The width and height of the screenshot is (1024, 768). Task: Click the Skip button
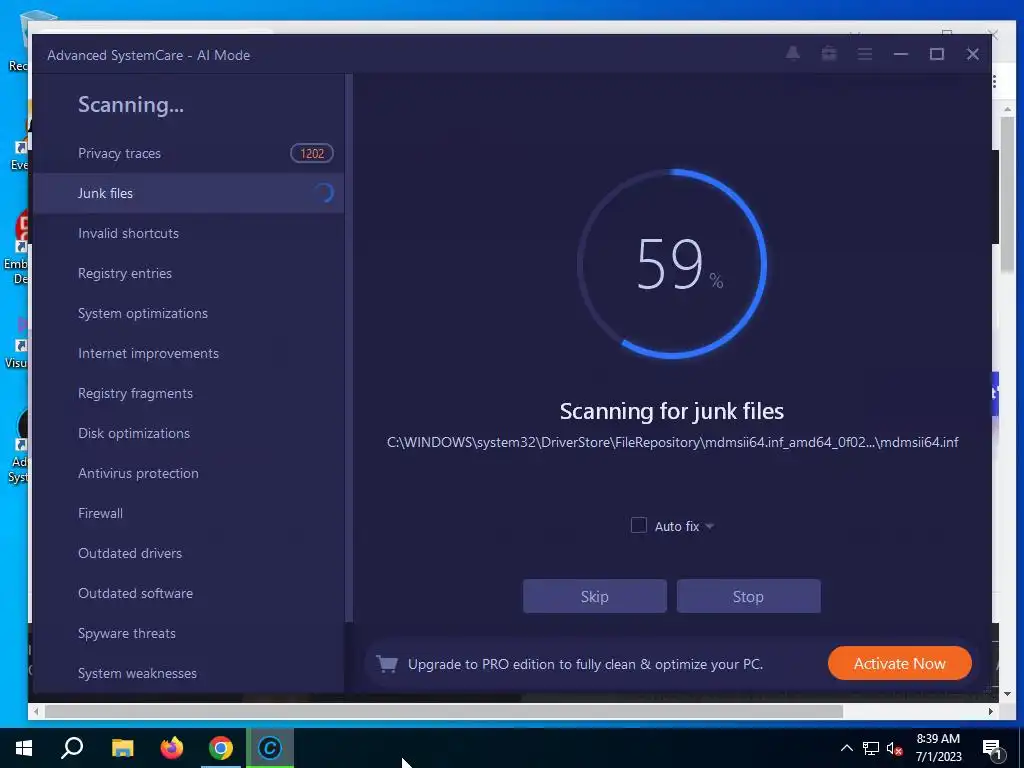pyautogui.click(x=594, y=596)
